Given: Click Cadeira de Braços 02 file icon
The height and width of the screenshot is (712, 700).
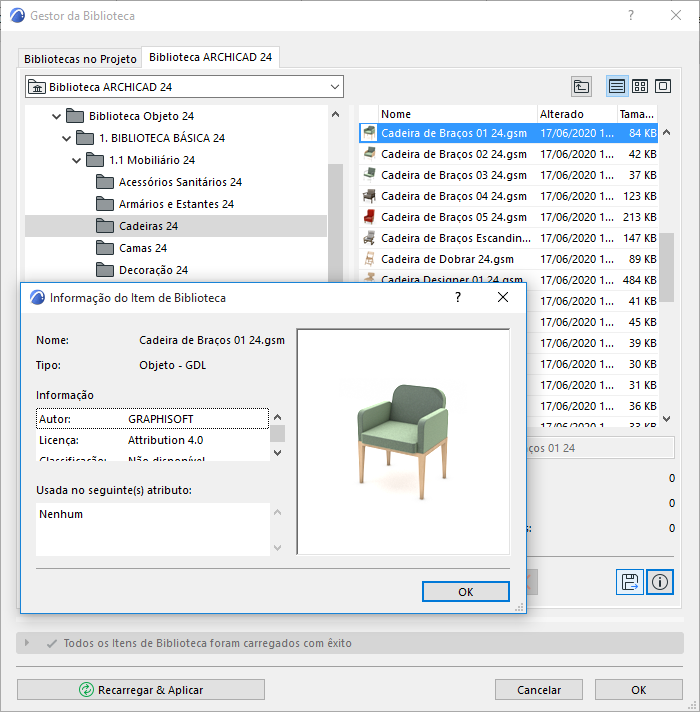Looking at the screenshot, I should coord(370,154).
